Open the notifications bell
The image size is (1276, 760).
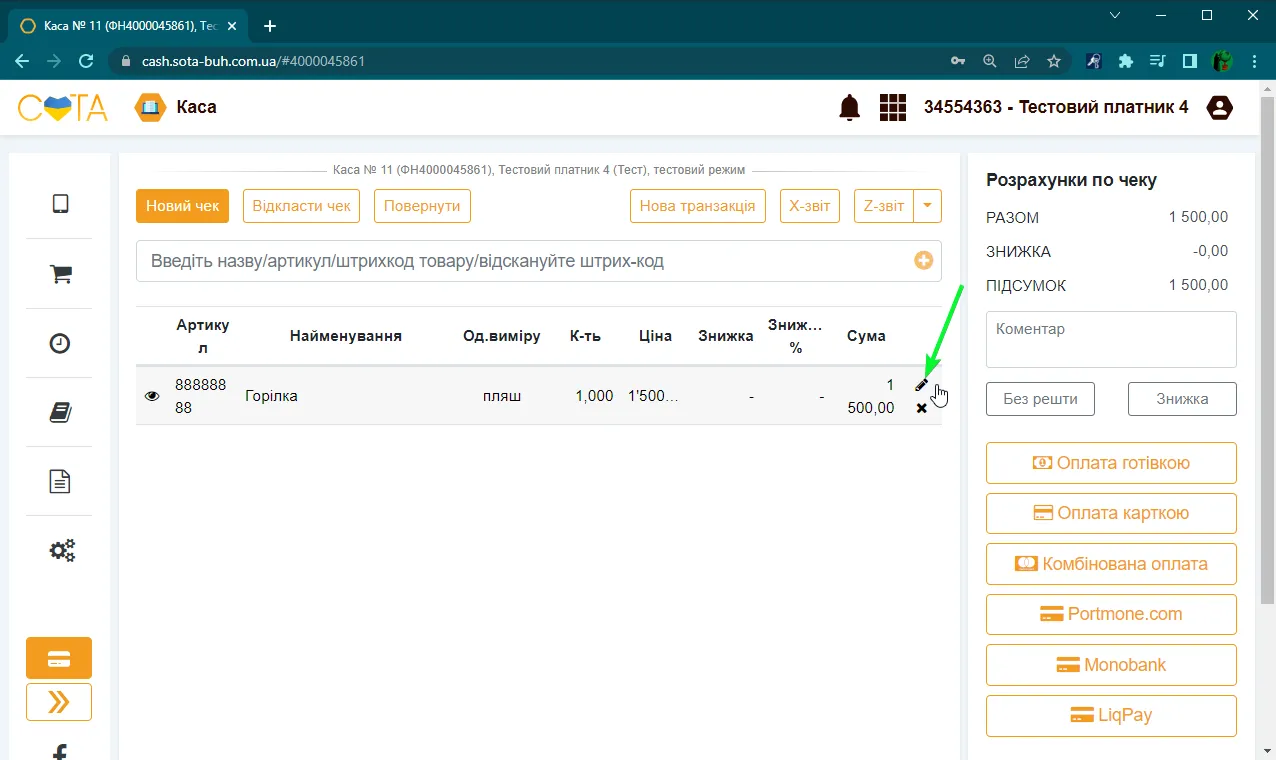(x=850, y=107)
